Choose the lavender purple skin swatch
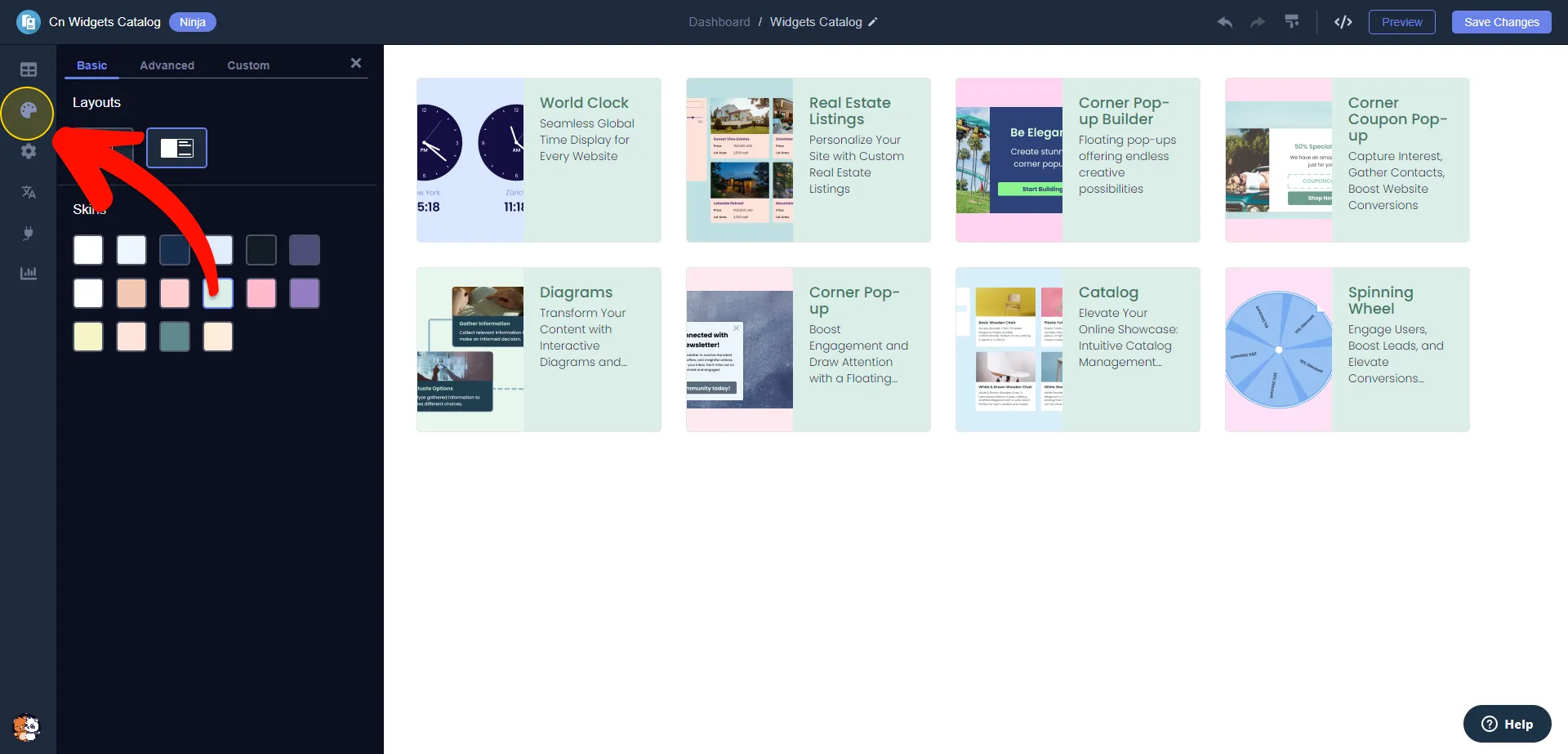 305,293
